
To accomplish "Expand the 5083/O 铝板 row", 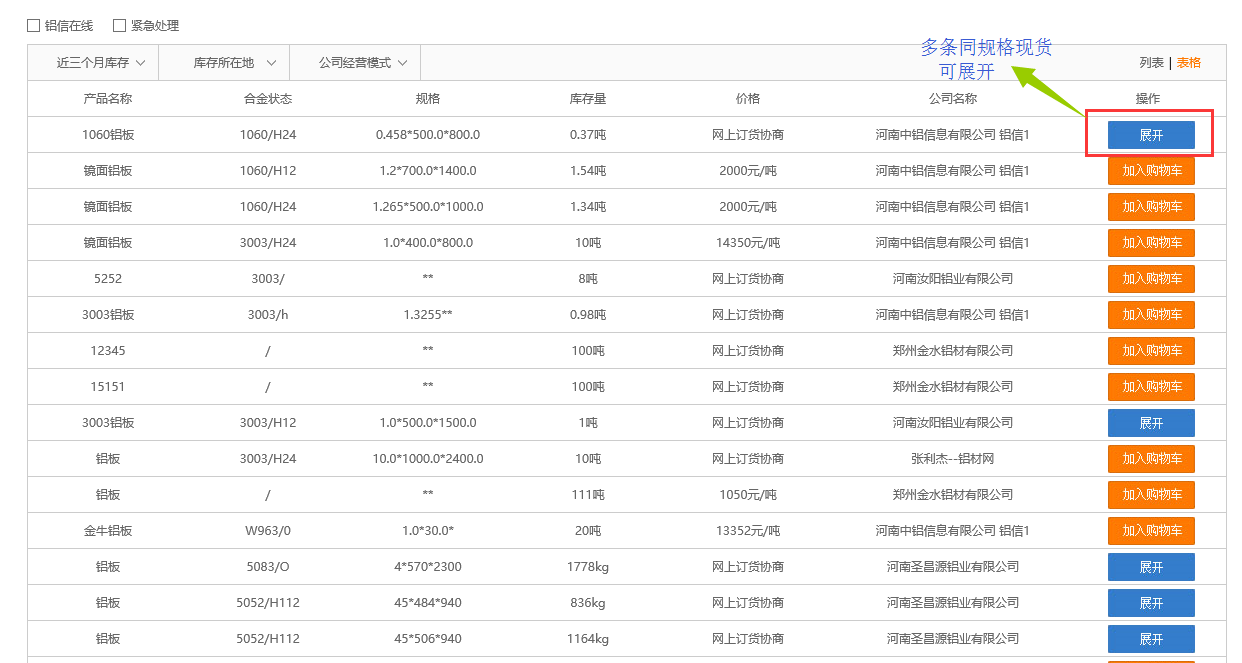I will (1151, 567).
